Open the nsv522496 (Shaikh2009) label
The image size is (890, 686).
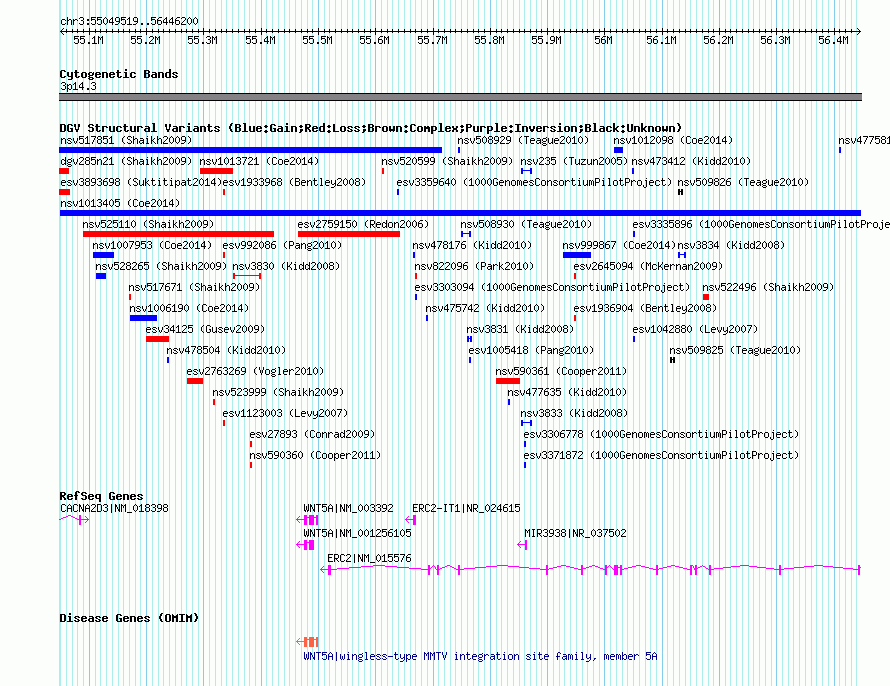pyautogui.click(x=768, y=287)
